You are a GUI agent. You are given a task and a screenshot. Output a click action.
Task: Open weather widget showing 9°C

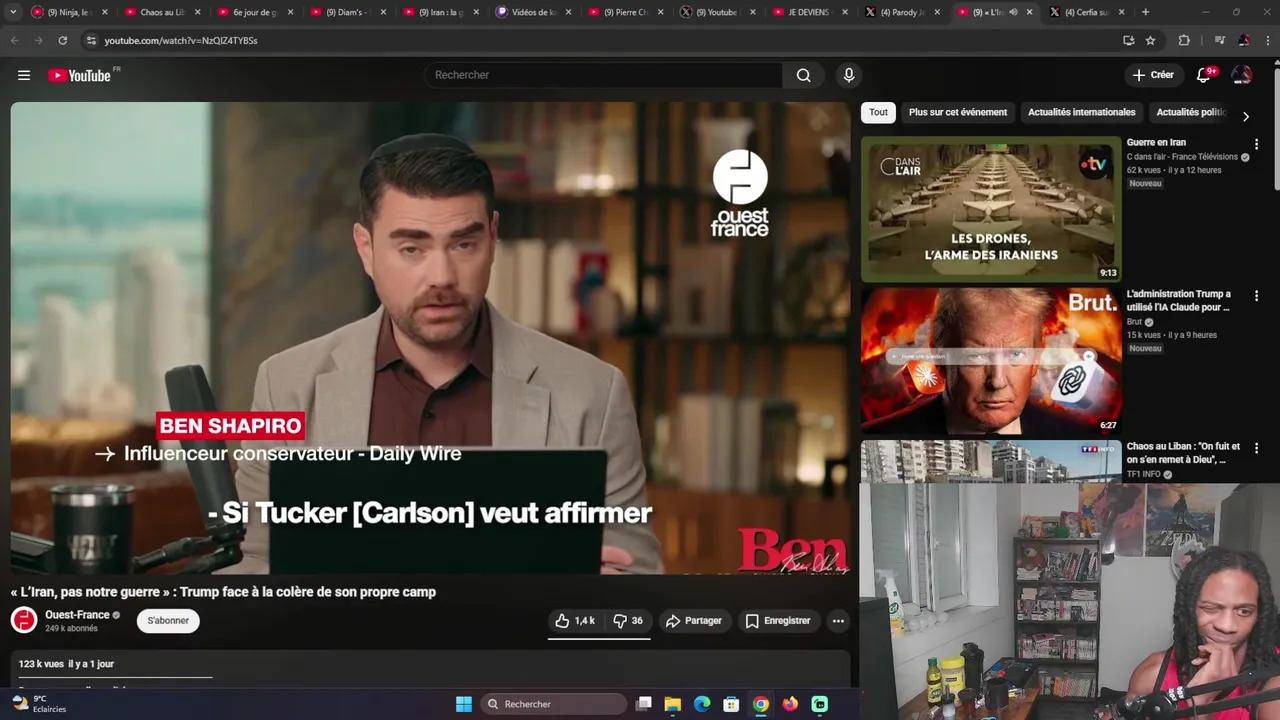tap(40, 704)
